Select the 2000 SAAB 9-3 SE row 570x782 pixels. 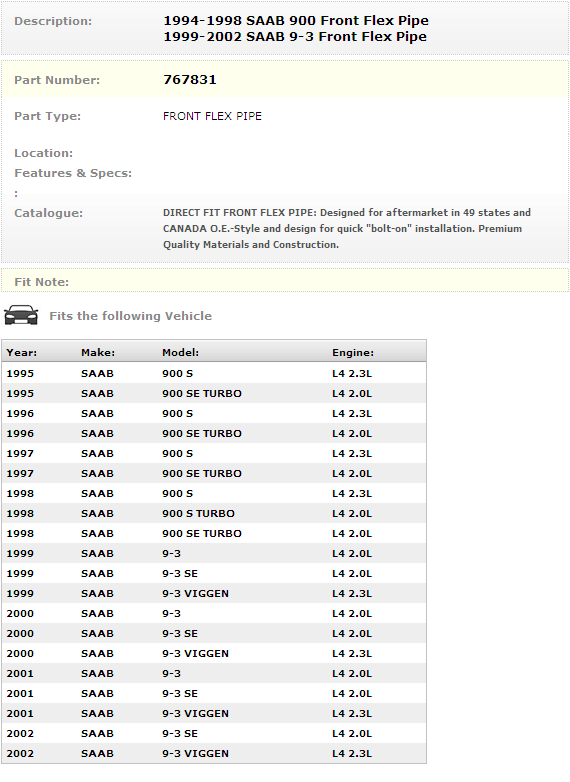point(214,633)
